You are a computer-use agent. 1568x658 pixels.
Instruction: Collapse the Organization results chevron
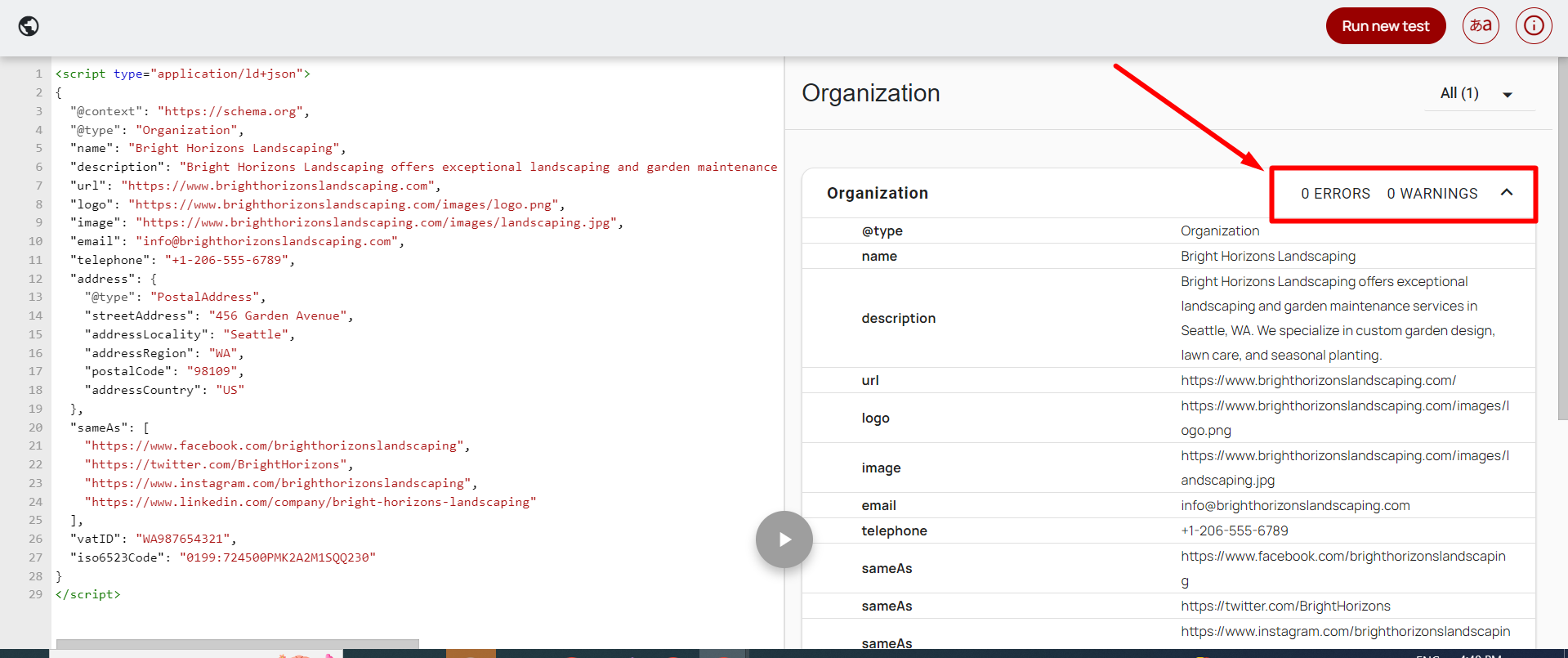pyautogui.click(x=1507, y=193)
